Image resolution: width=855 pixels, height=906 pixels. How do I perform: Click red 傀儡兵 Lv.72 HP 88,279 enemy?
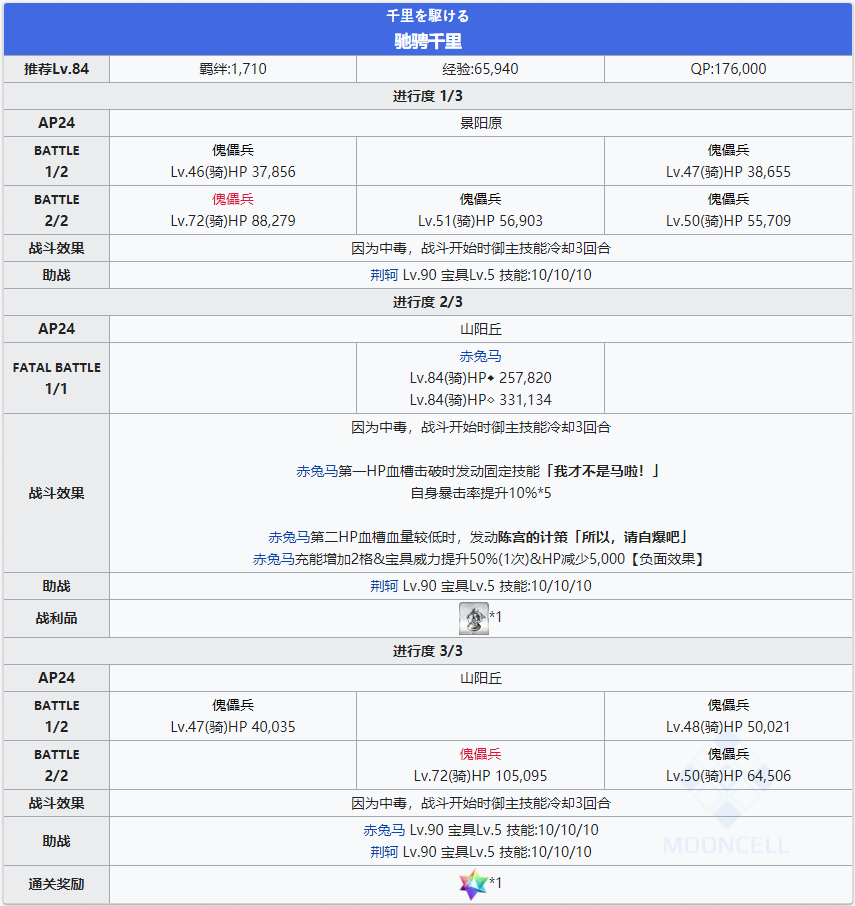[x=233, y=199]
